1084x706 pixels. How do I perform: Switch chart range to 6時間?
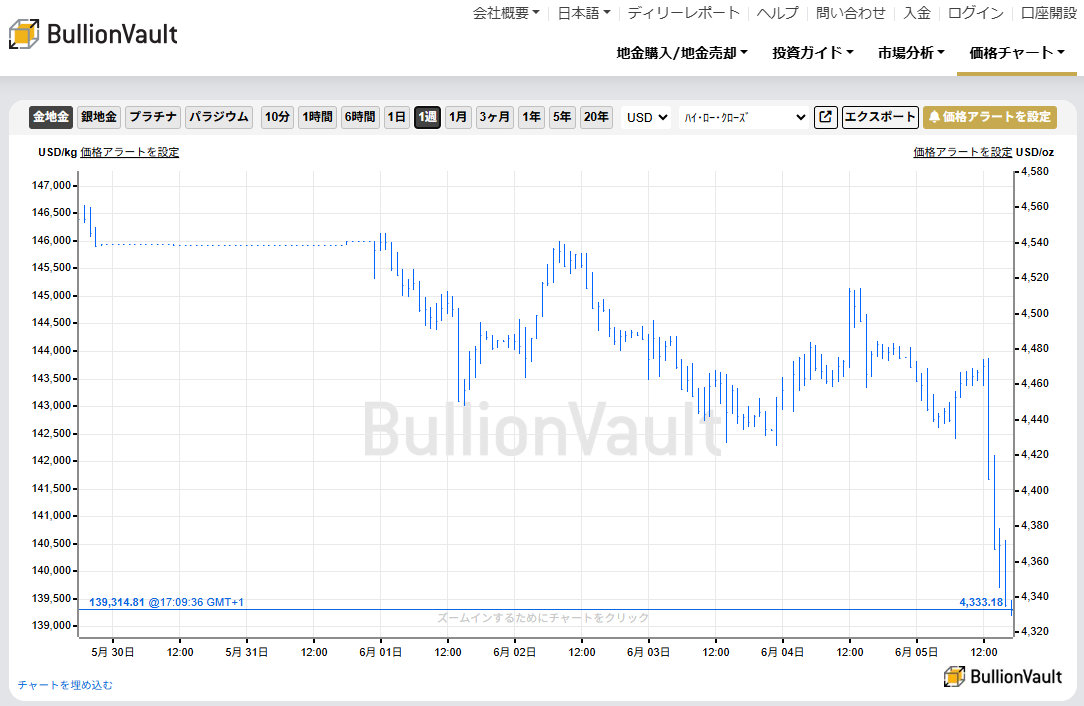pos(360,117)
